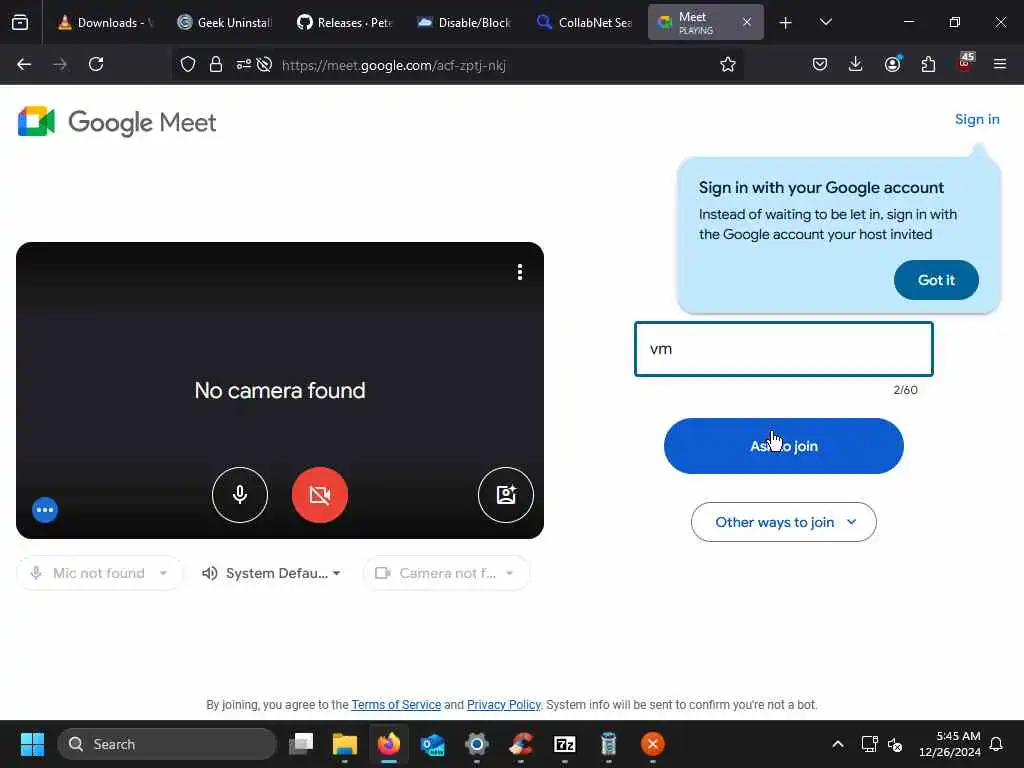Click the orange X app in taskbar

pos(652,744)
